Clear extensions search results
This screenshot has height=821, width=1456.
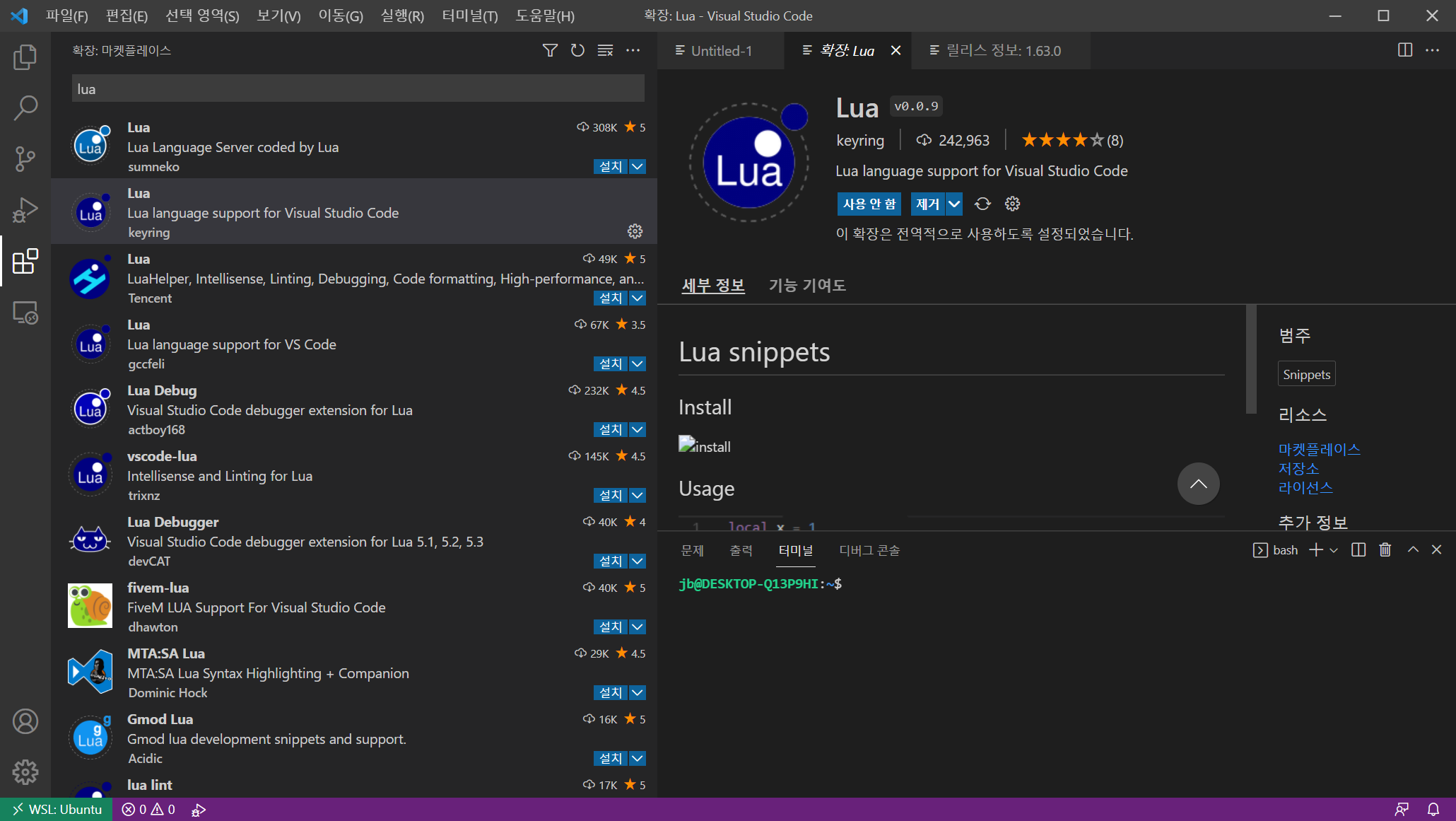pyautogui.click(x=605, y=50)
